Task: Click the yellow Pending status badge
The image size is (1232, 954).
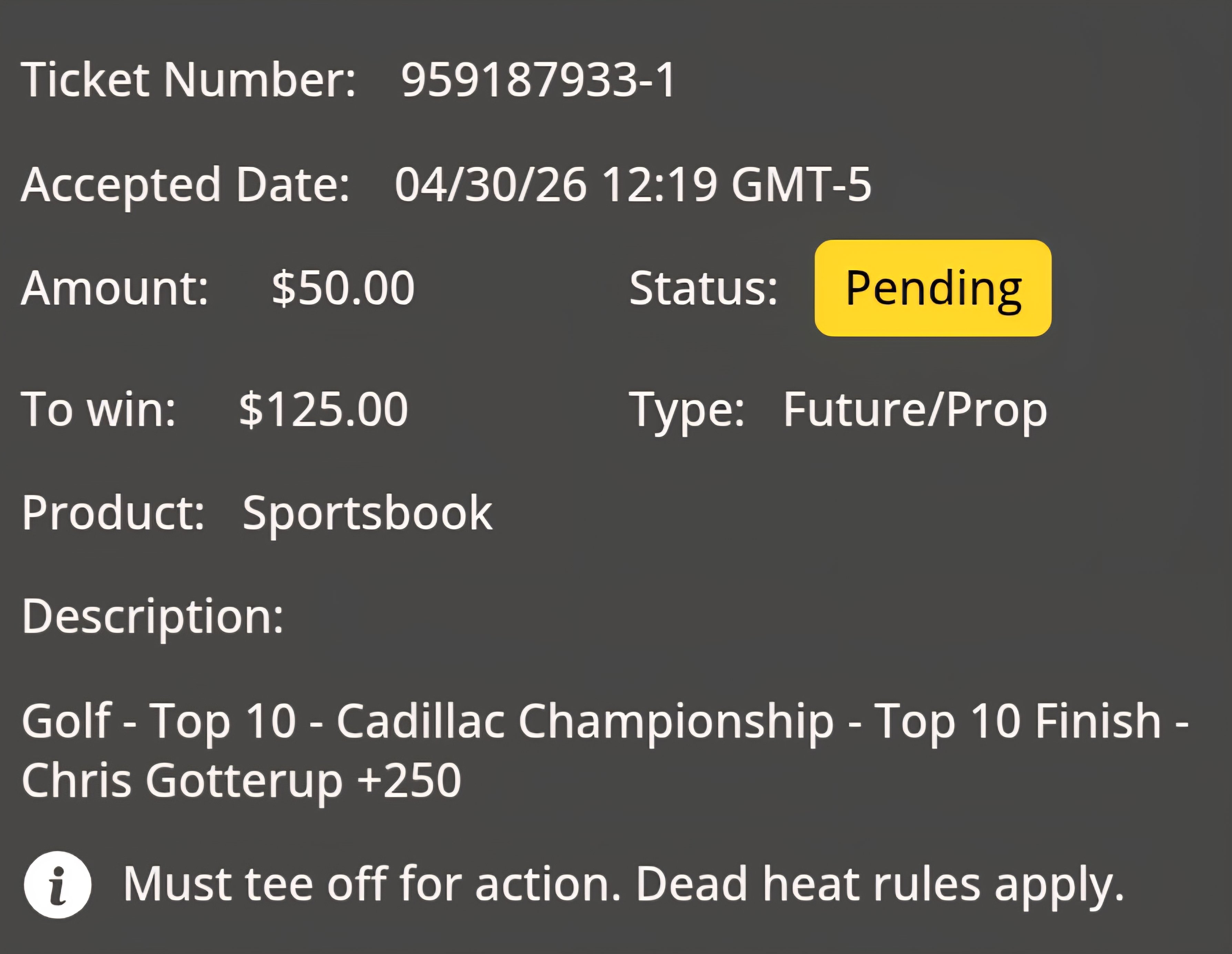Action: 933,288
